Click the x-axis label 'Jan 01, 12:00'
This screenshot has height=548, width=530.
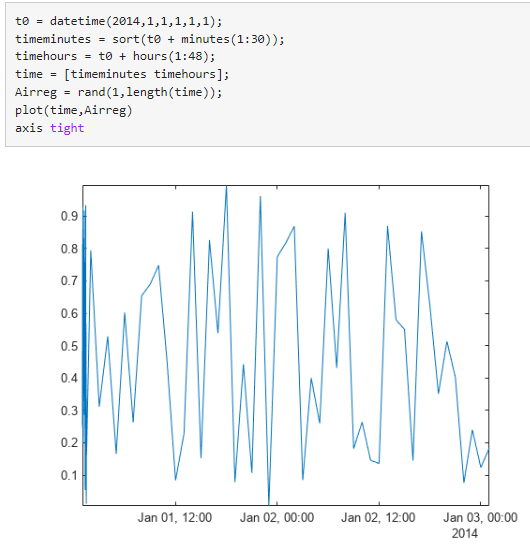tap(175, 518)
